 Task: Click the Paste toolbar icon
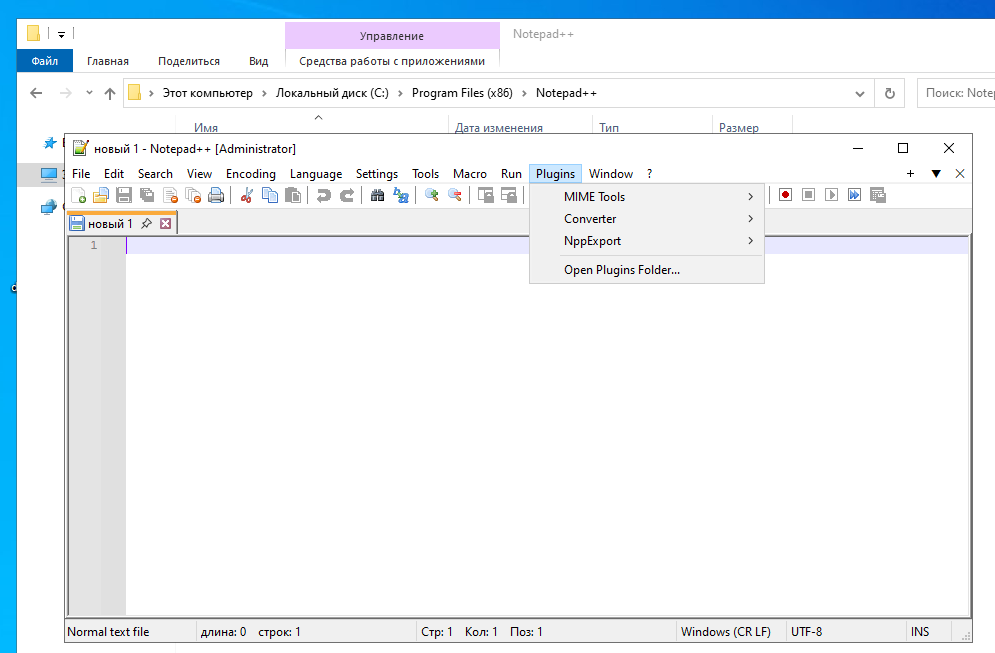(293, 195)
